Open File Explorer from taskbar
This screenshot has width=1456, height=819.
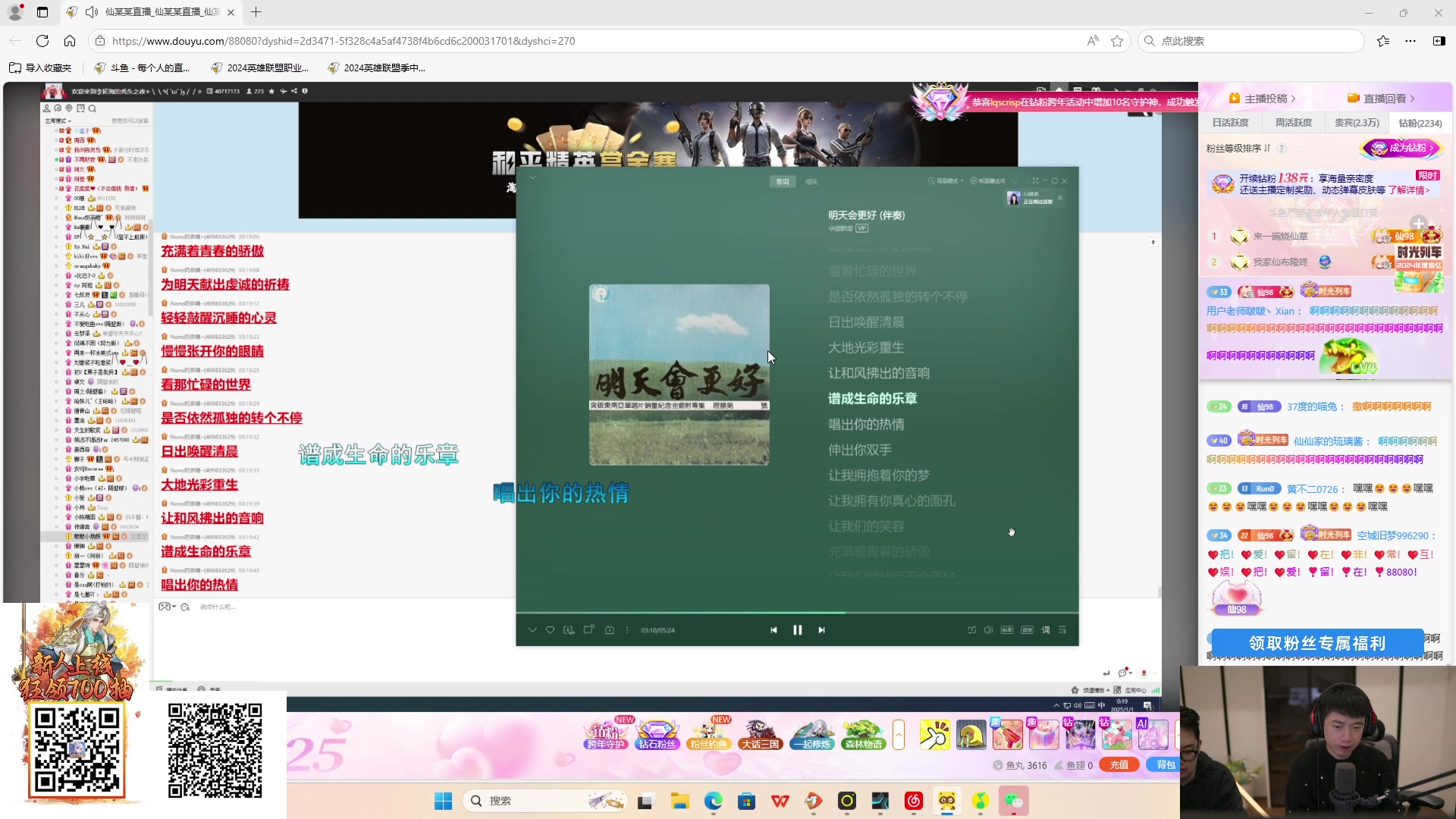[x=679, y=801]
